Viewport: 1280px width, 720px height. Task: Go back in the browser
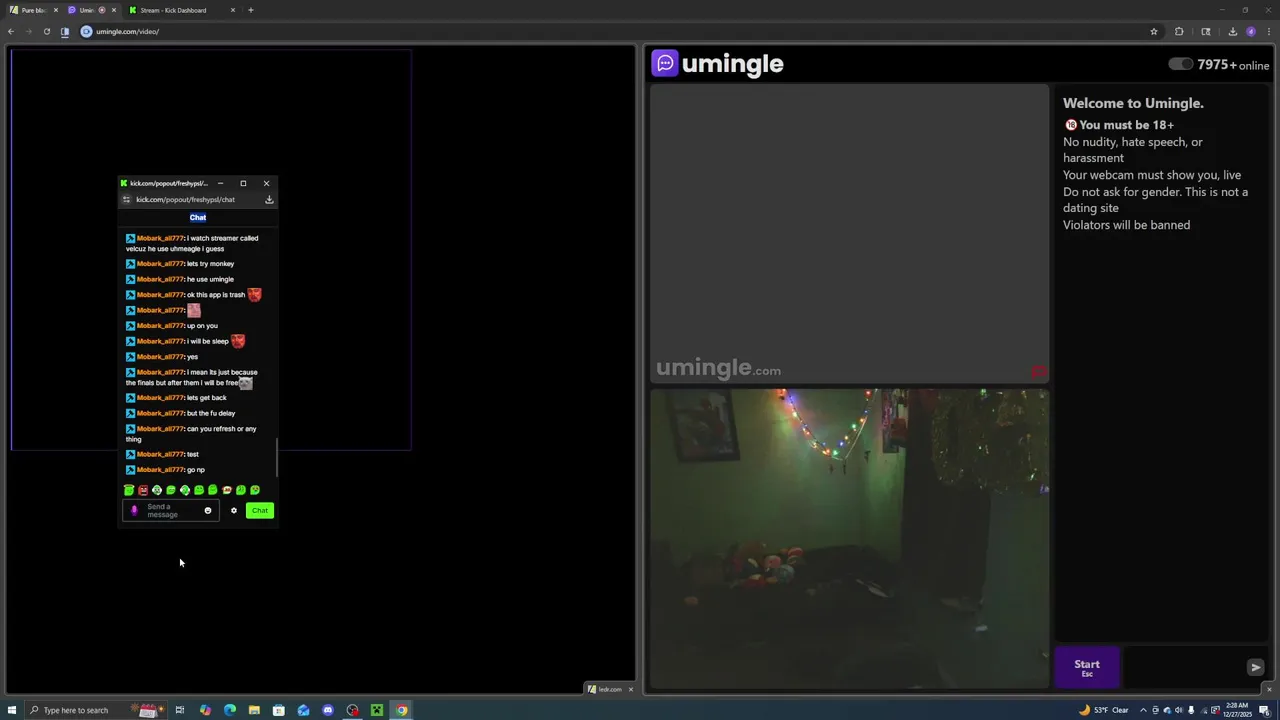point(11,31)
